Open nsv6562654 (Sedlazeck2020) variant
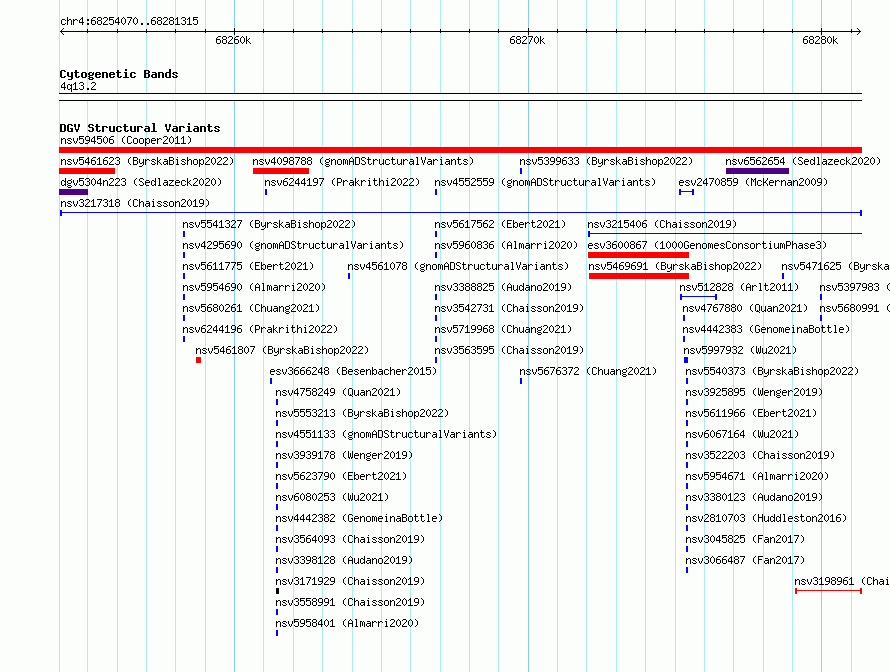This screenshot has height=672, width=890. pyautogui.click(x=803, y=161)
